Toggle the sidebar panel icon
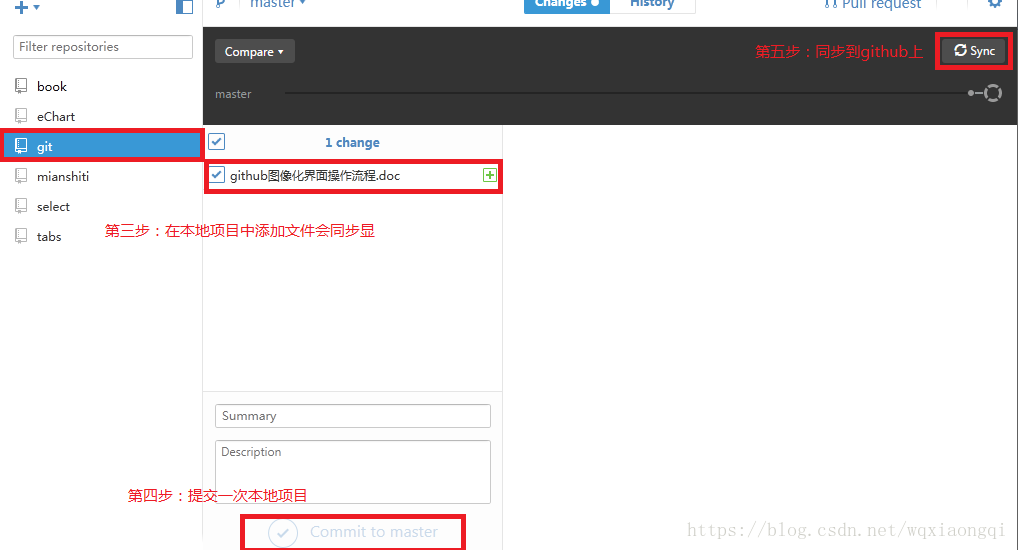The height and width of the screenshot is (550, 1018). click(x=184, y=6)
